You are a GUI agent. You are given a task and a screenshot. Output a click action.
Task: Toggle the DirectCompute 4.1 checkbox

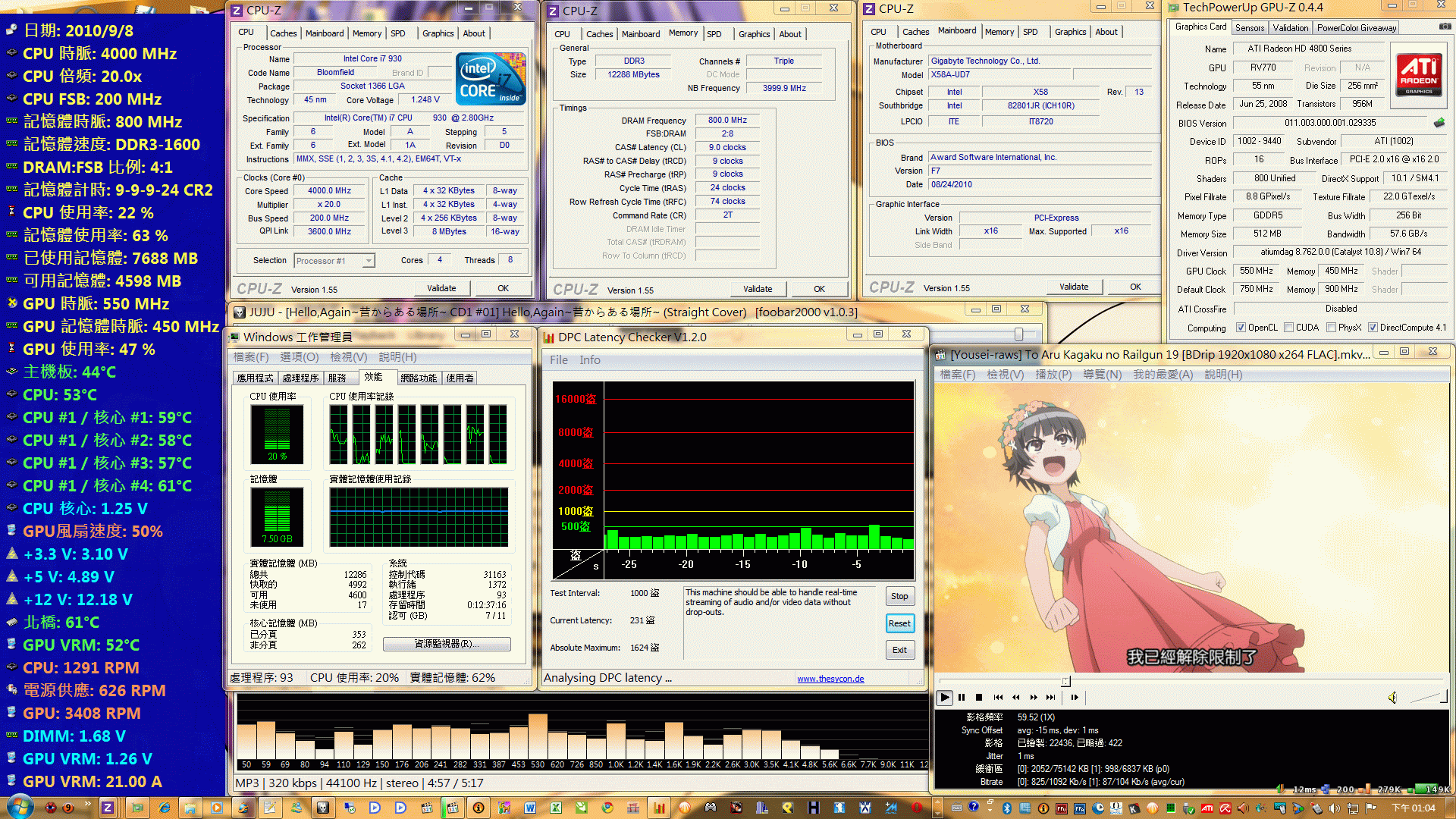[x=1373, y=328]
